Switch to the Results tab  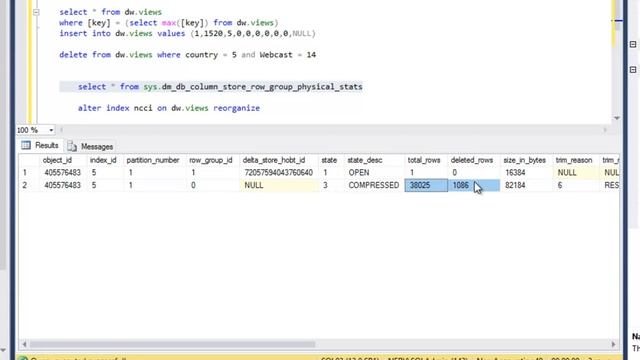tap(40, 146)
